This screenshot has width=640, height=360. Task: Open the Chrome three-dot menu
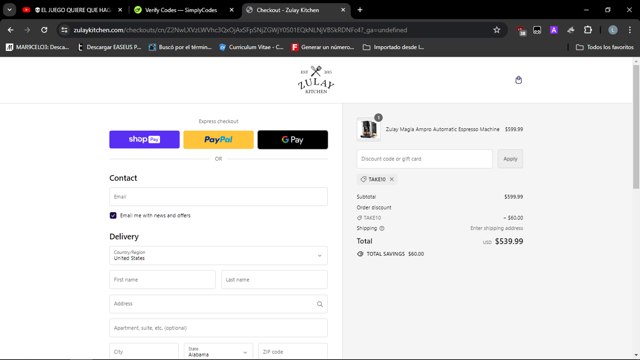[x=630, y=30]
